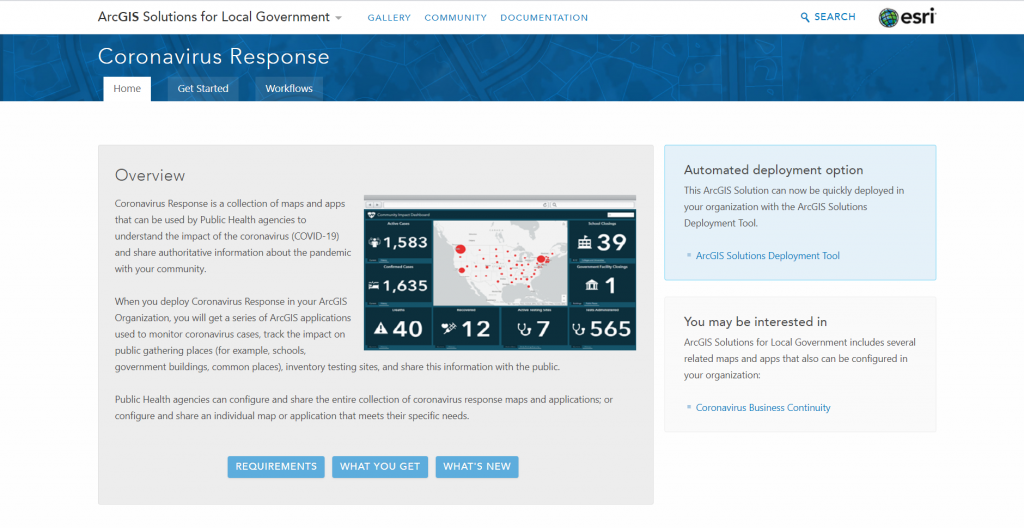Switch to the Workflows tab
The image size is (1024, 528).
pyautogui.click(x=289, y=89)
